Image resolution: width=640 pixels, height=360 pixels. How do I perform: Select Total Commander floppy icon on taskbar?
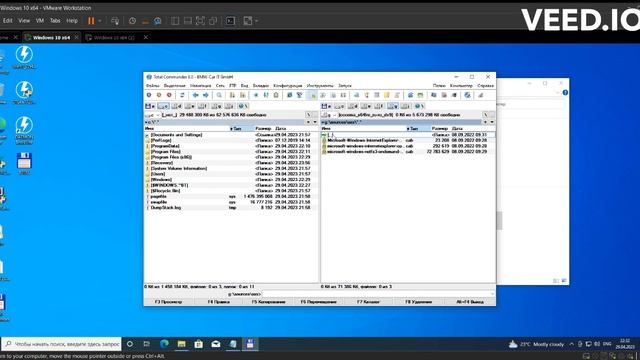point(250,344)
